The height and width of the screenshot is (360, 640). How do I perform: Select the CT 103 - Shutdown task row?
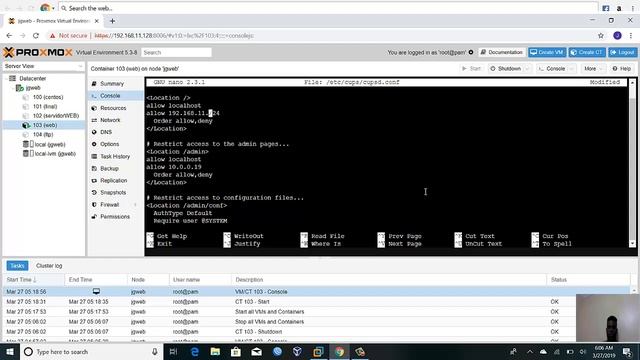(316, 332)
